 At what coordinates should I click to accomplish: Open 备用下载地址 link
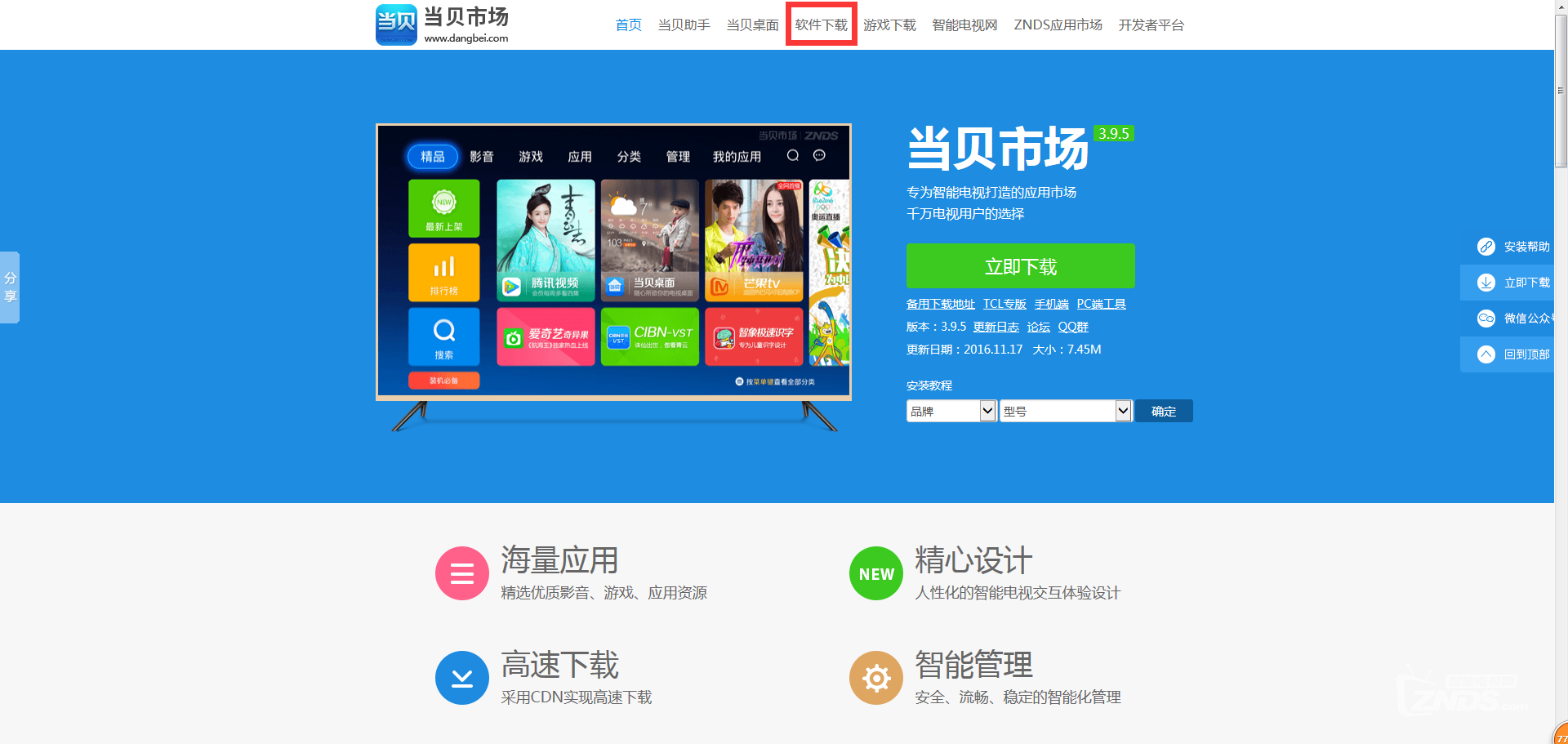940,304
